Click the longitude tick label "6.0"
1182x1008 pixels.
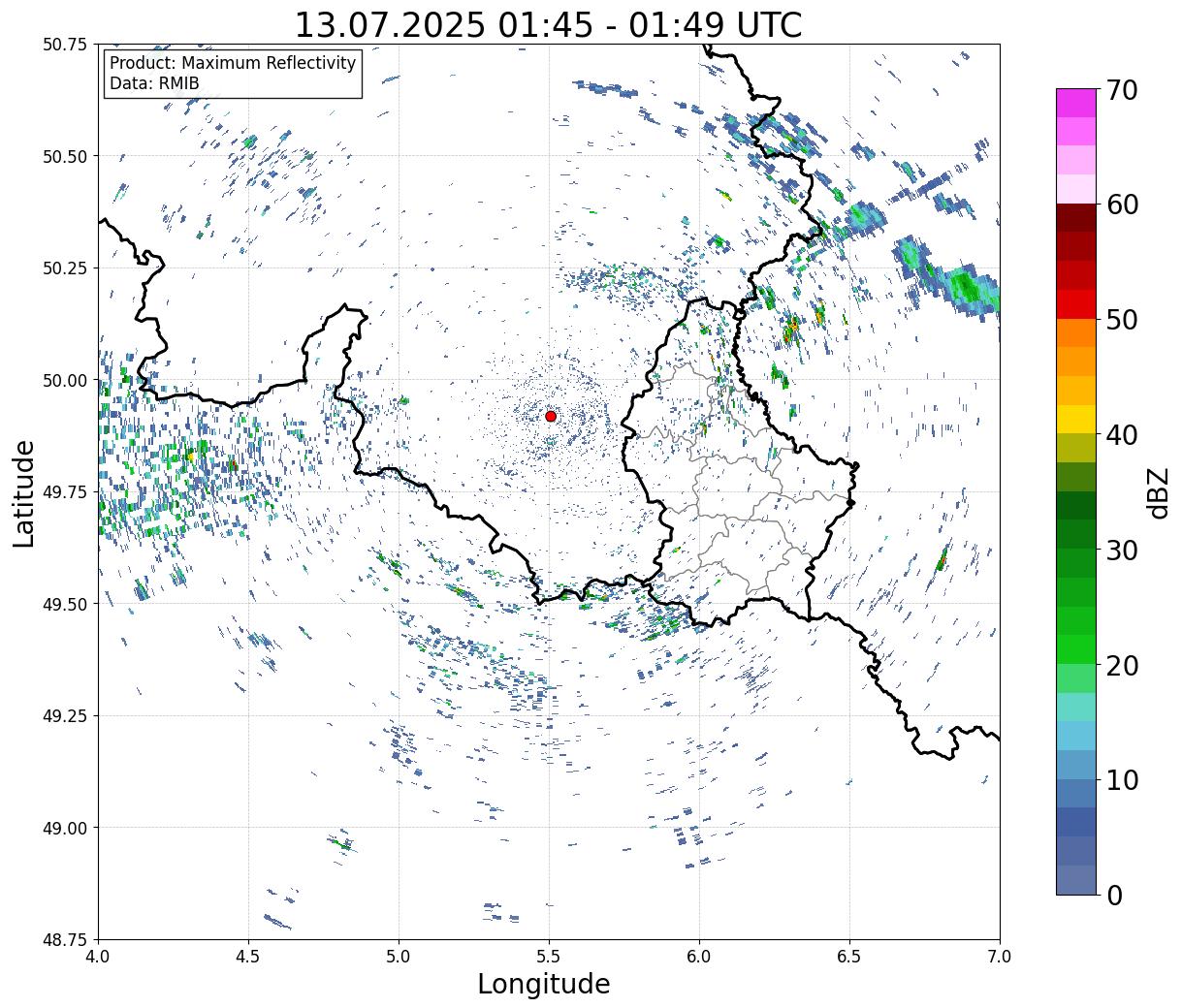(699, 957)
